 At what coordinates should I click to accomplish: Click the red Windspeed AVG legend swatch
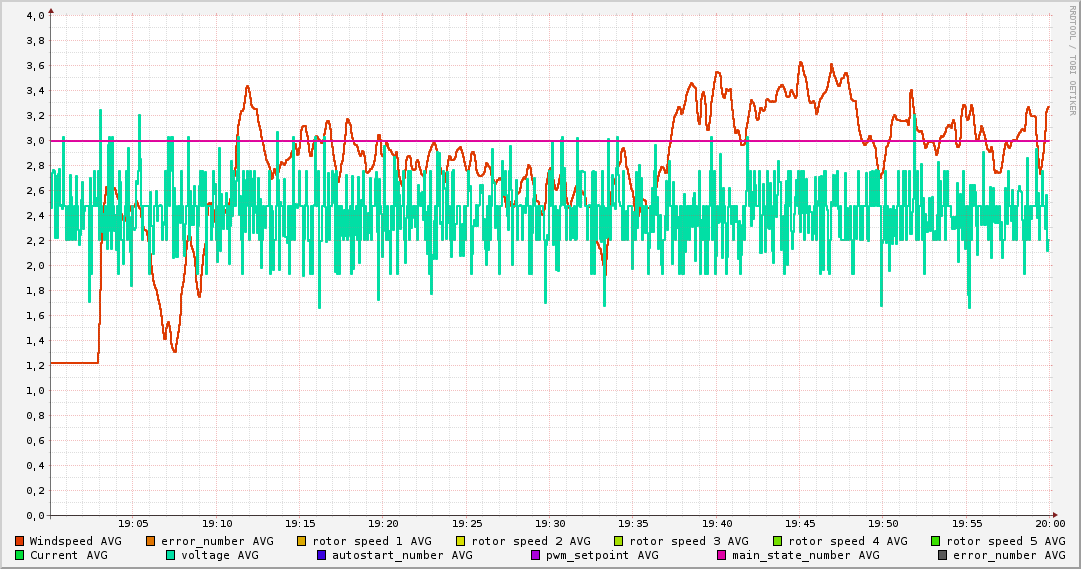(20, 541)
